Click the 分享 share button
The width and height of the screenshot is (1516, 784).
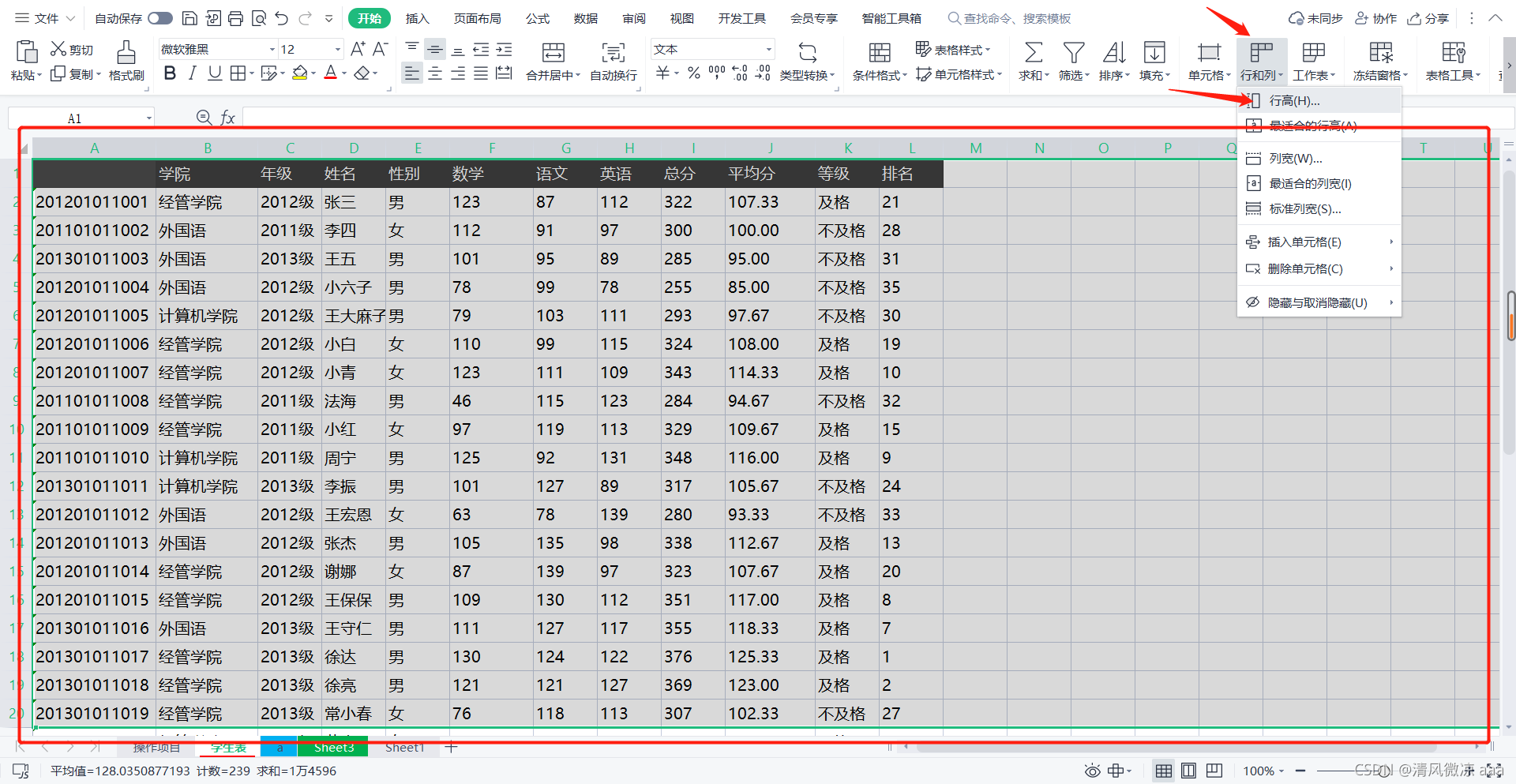pyautogui.click(x=1428, y=18)
